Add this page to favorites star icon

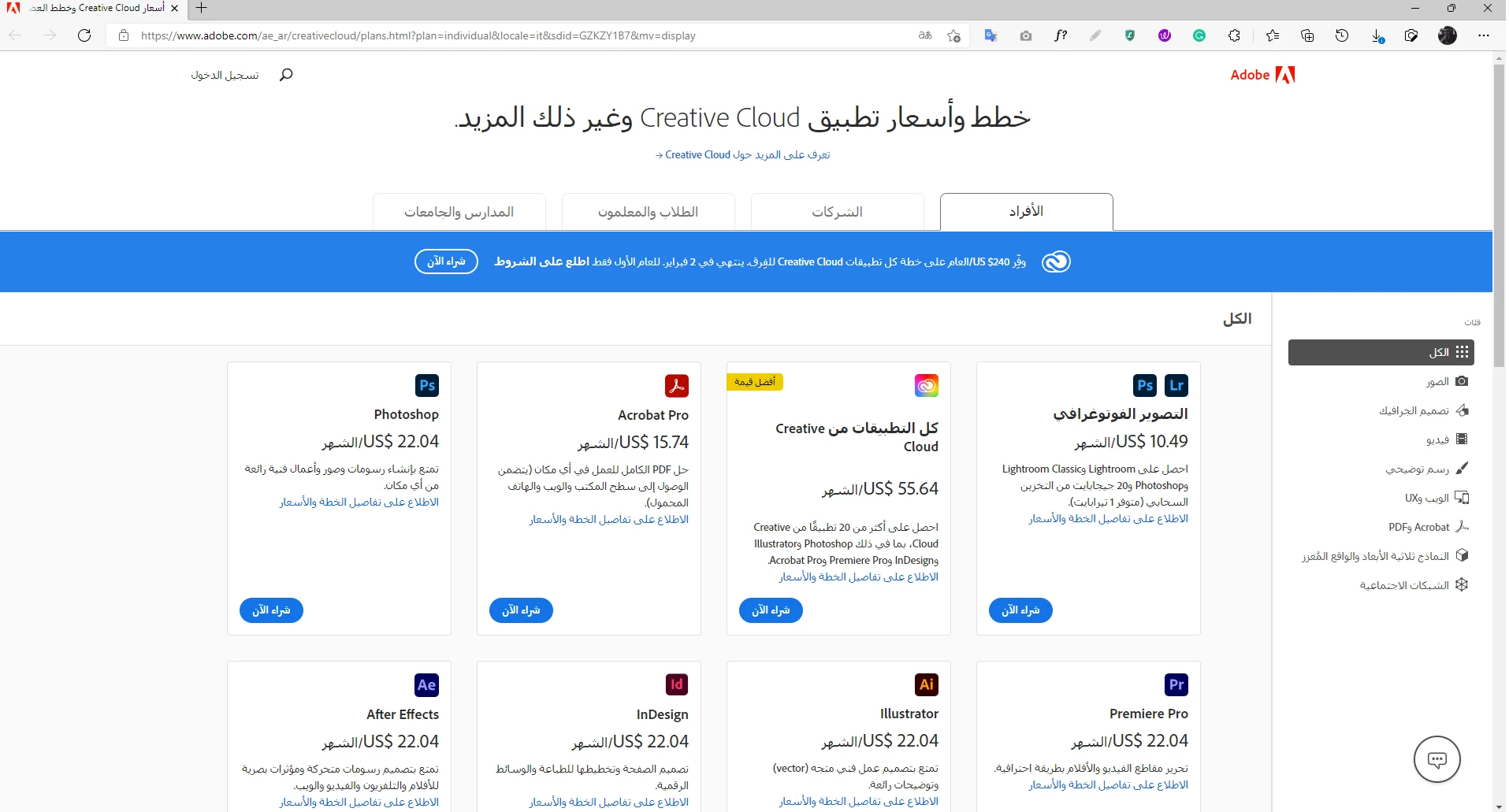tap(953, 35)
